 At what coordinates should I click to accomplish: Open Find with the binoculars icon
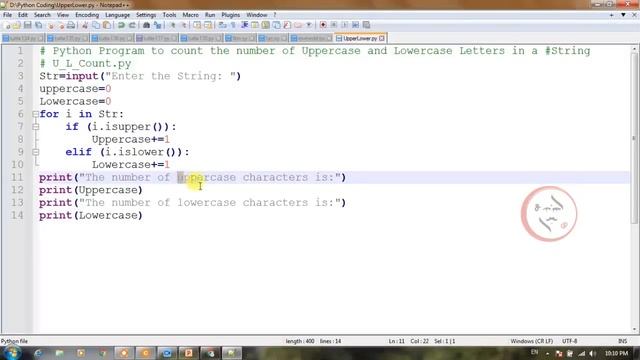[x=146, y=25]
